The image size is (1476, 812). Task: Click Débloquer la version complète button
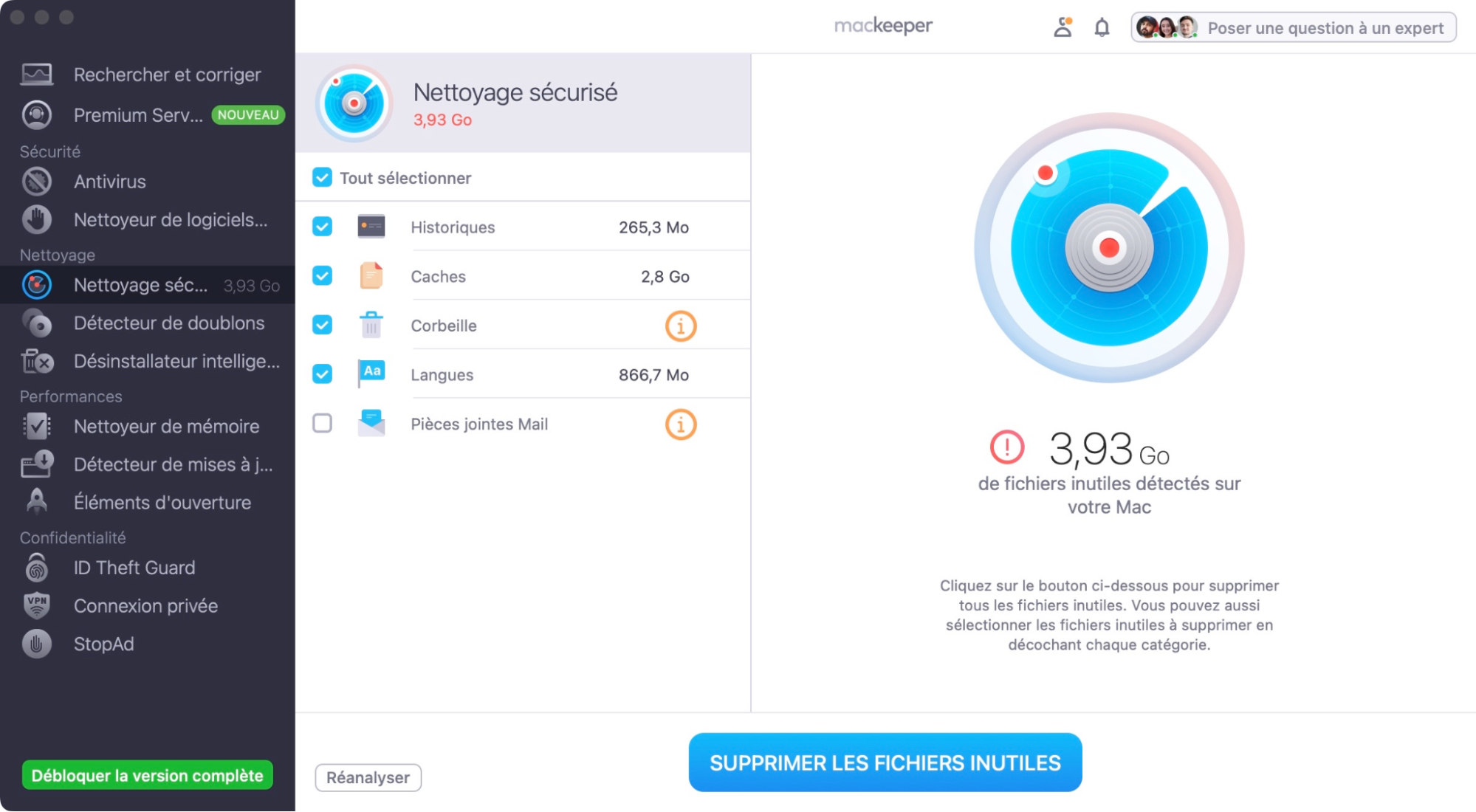147,775
